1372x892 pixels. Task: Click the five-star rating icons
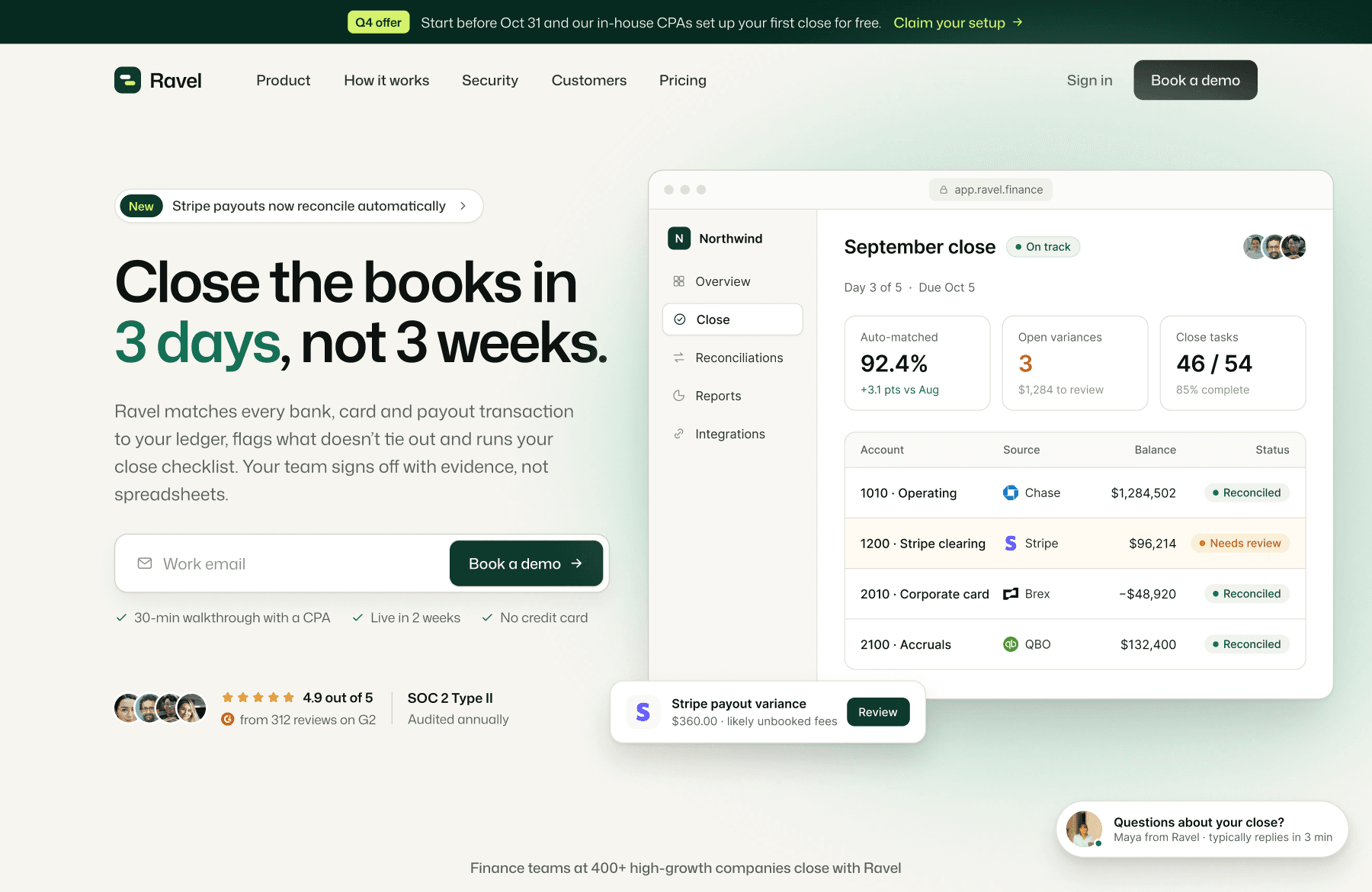pyautogui.click(x=258, y=698)
